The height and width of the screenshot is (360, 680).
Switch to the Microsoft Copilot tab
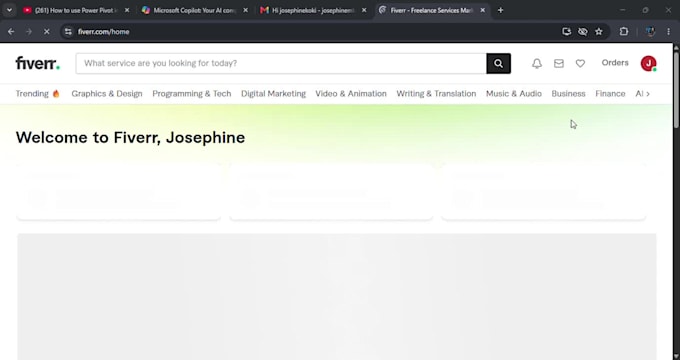point(194,10)
